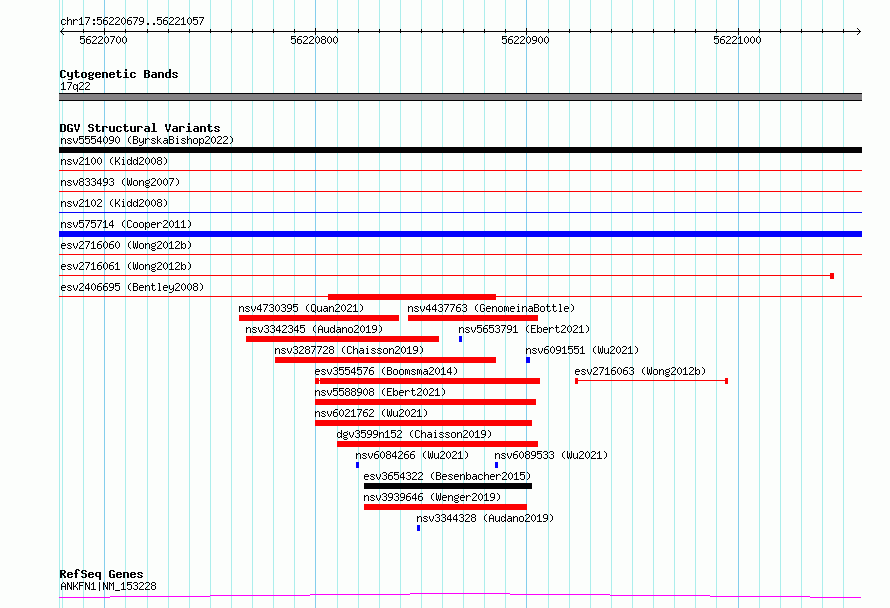Select red bar under nsv3342345

pos(342,339)
